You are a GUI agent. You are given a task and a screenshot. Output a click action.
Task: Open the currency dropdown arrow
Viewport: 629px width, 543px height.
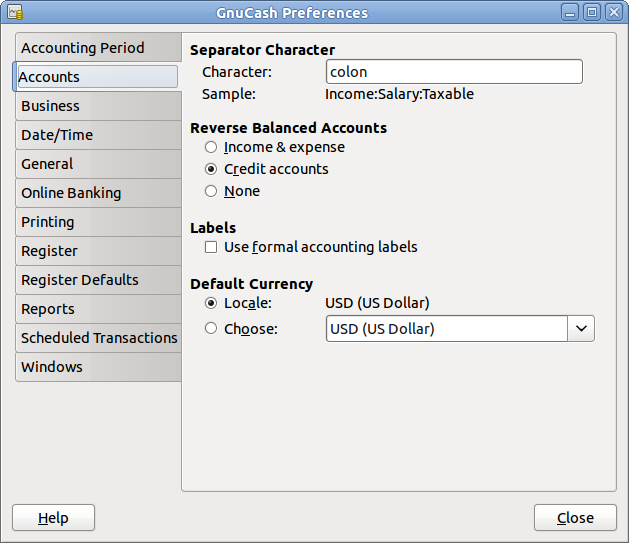(x=581, y=328)
